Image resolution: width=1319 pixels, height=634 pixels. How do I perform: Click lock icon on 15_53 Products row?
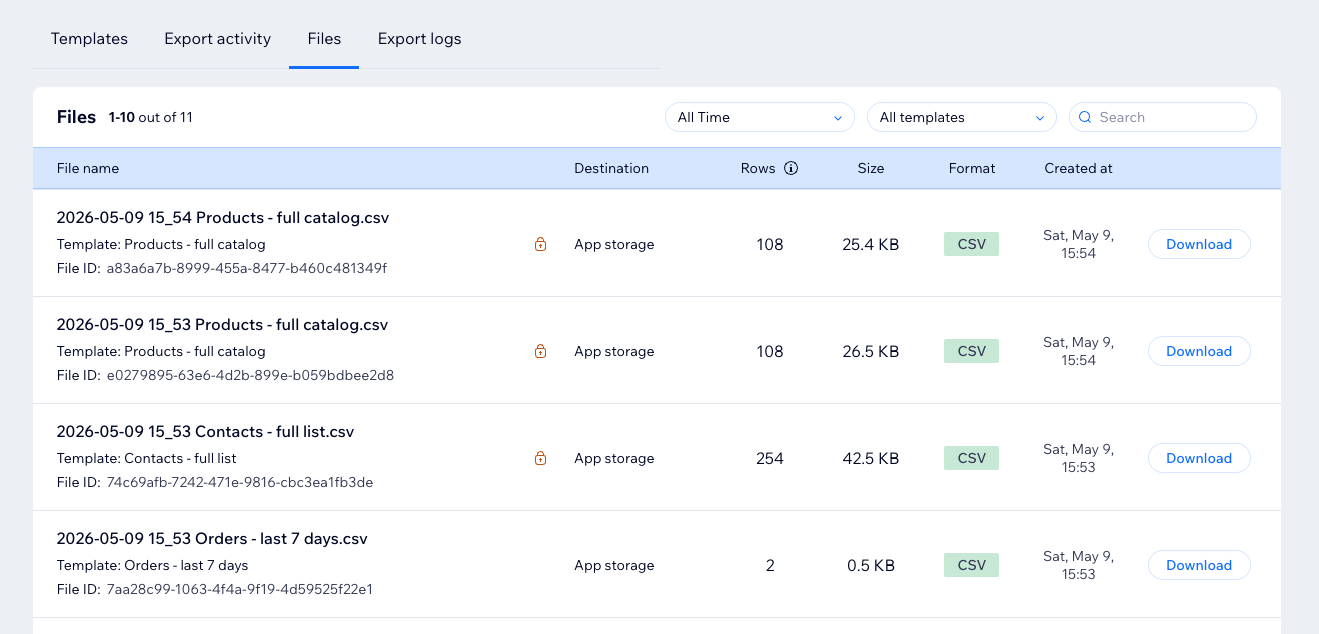coord(540,351)
